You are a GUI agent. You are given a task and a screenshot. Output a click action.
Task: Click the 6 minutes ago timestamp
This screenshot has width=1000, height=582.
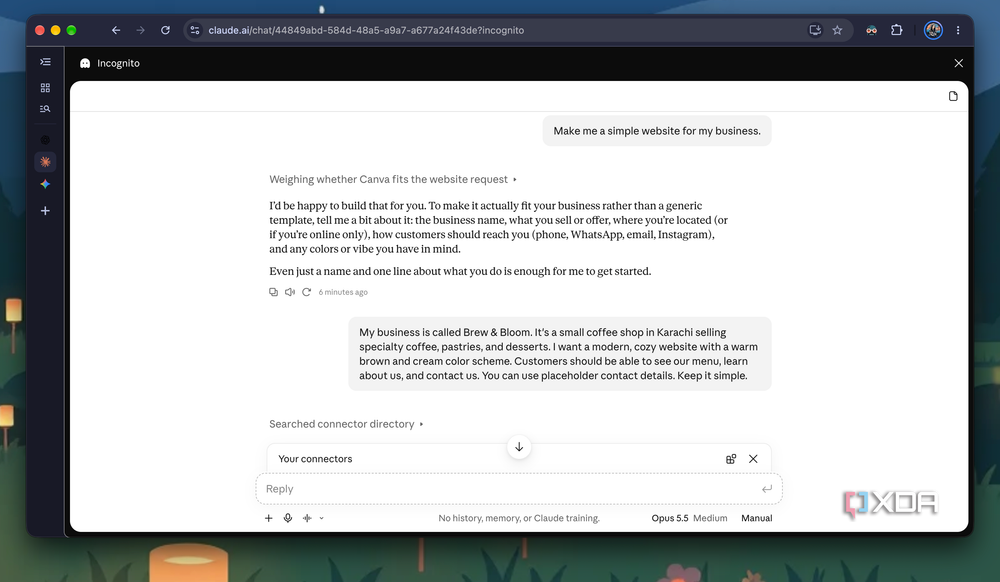[343, 292]
